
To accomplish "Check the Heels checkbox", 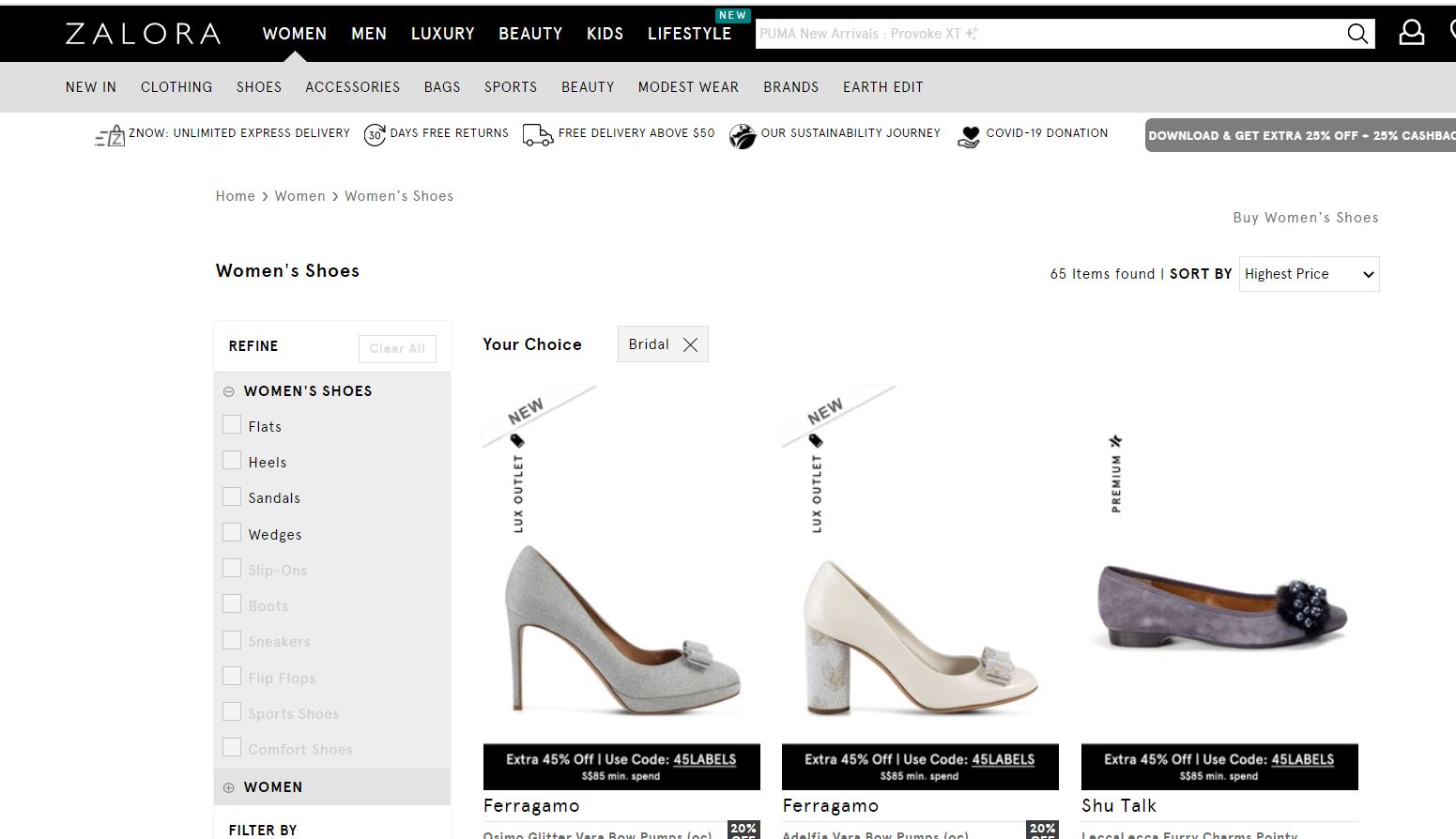I will (232, 461).
